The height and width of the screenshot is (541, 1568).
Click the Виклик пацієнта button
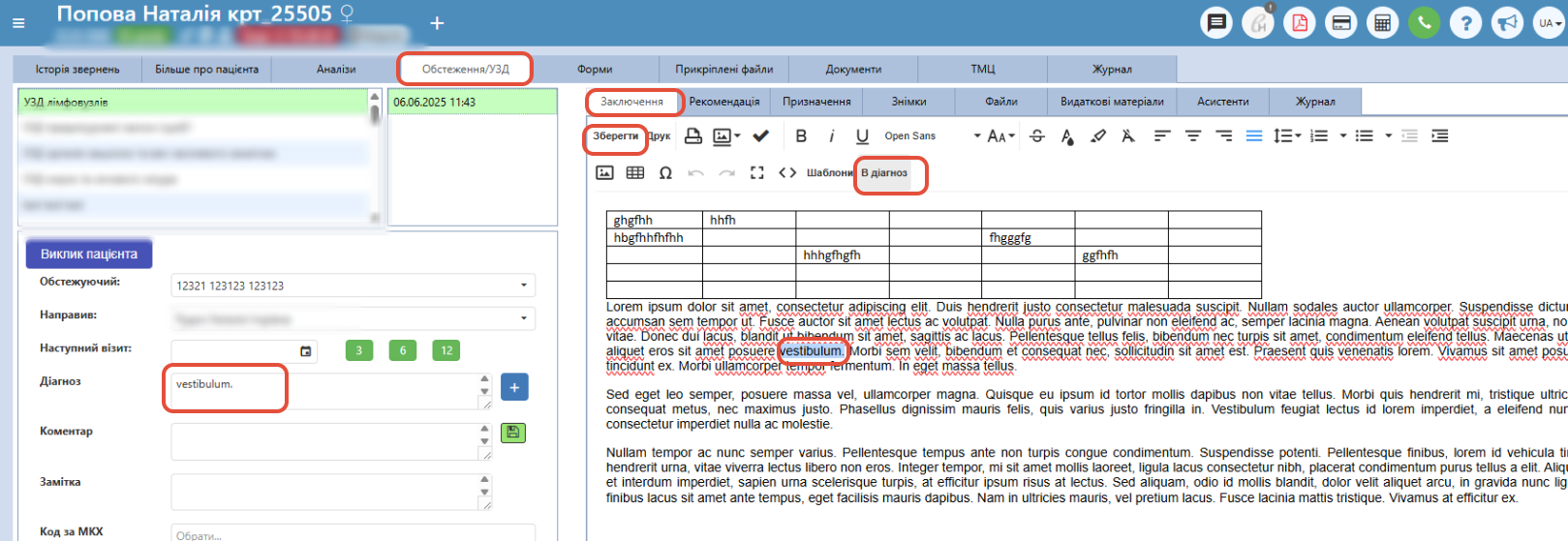click(89, 254)
